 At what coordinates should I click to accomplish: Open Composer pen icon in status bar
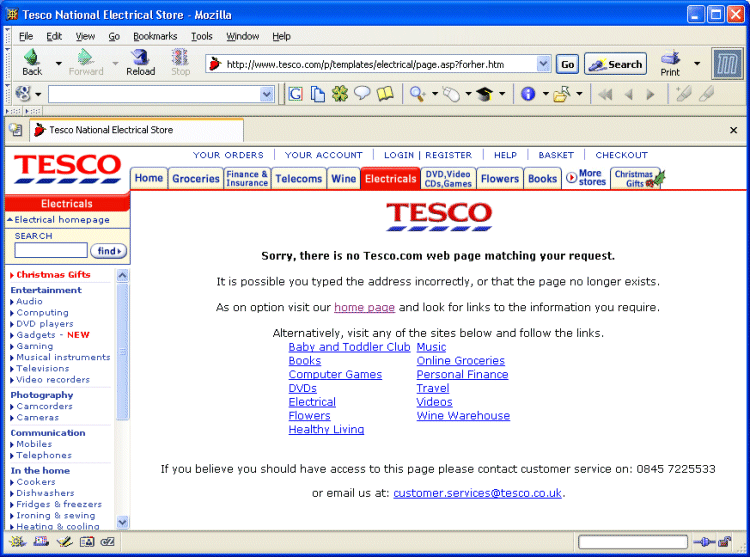pyautogui.click(x=64, y=542)
